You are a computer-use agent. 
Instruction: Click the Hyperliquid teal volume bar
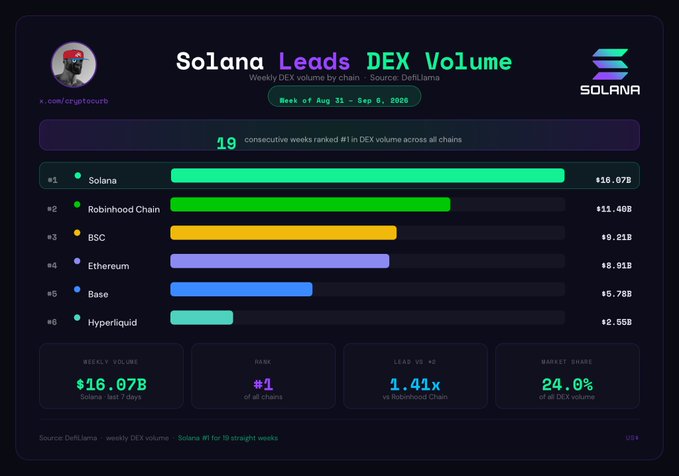pyautogui.click(x=201, y=317)
